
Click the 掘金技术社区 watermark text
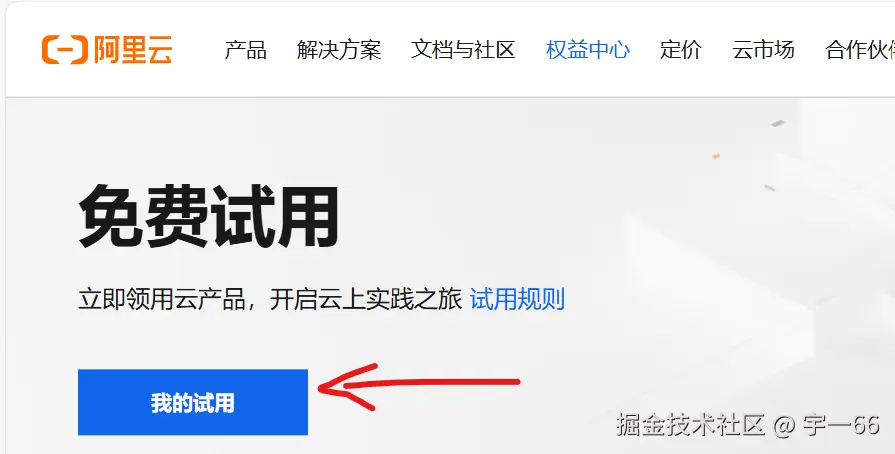(x=691, y=425)
